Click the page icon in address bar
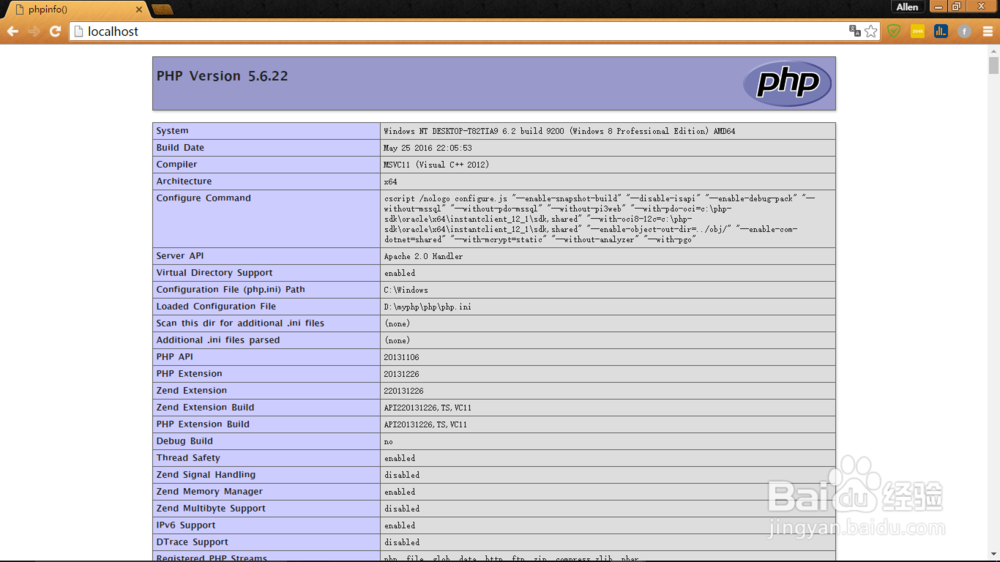This screenshot has height=562, width=1000. [78, 31]
